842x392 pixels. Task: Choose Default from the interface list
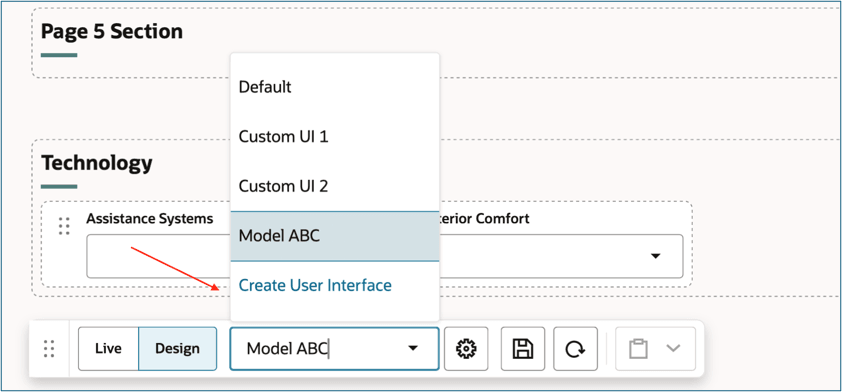point(335,87)
